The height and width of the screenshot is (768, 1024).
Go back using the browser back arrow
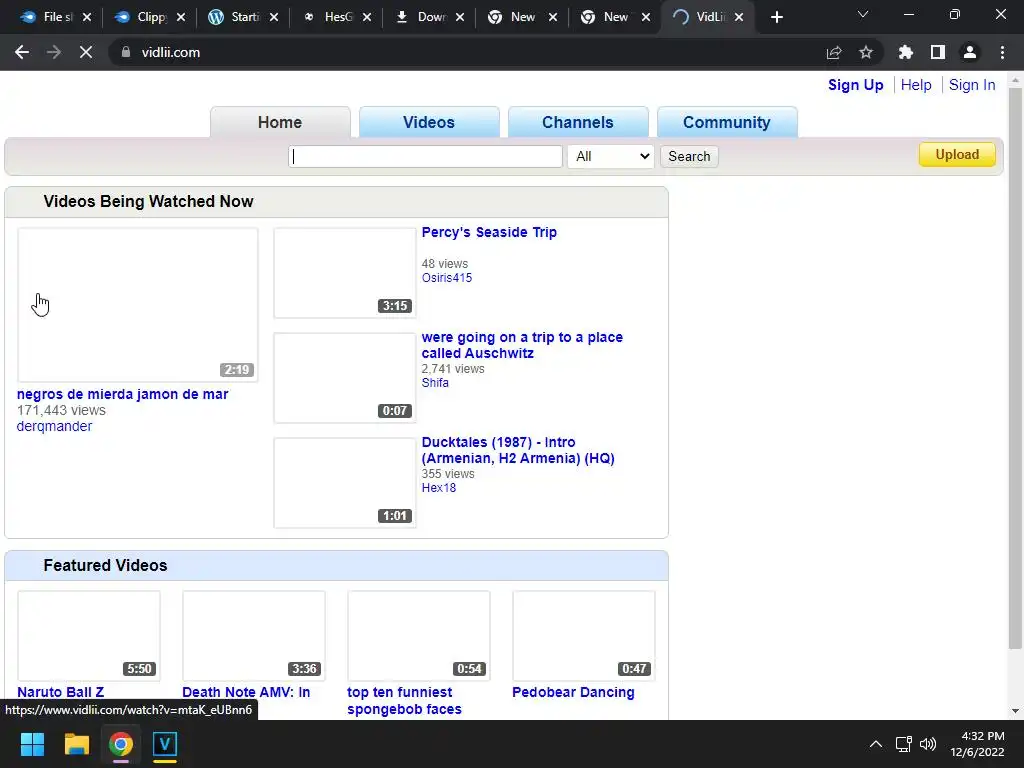click(22, 52)
